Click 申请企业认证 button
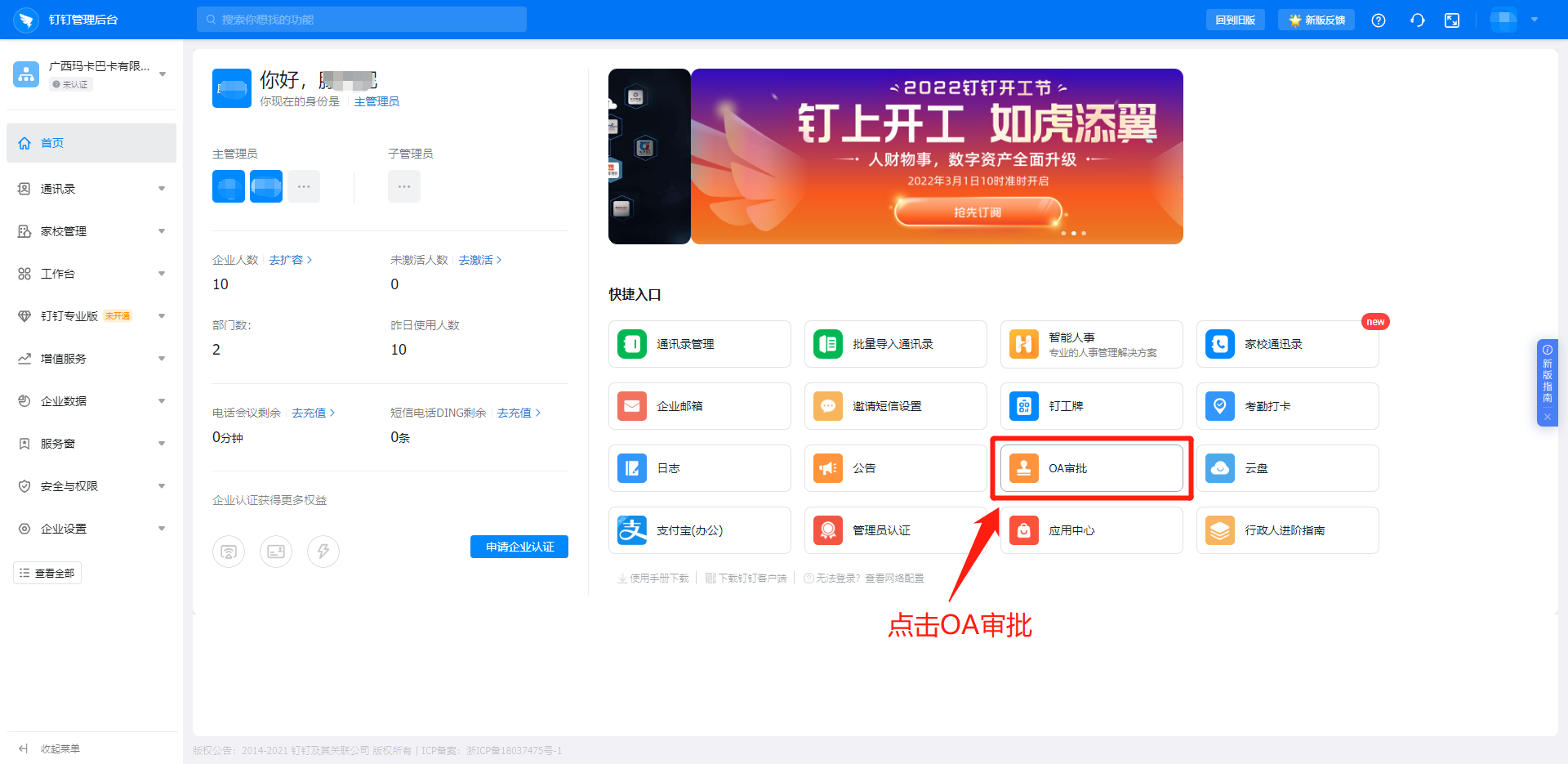The width and height of the screenshot is (1568, 764). [519, 547]
